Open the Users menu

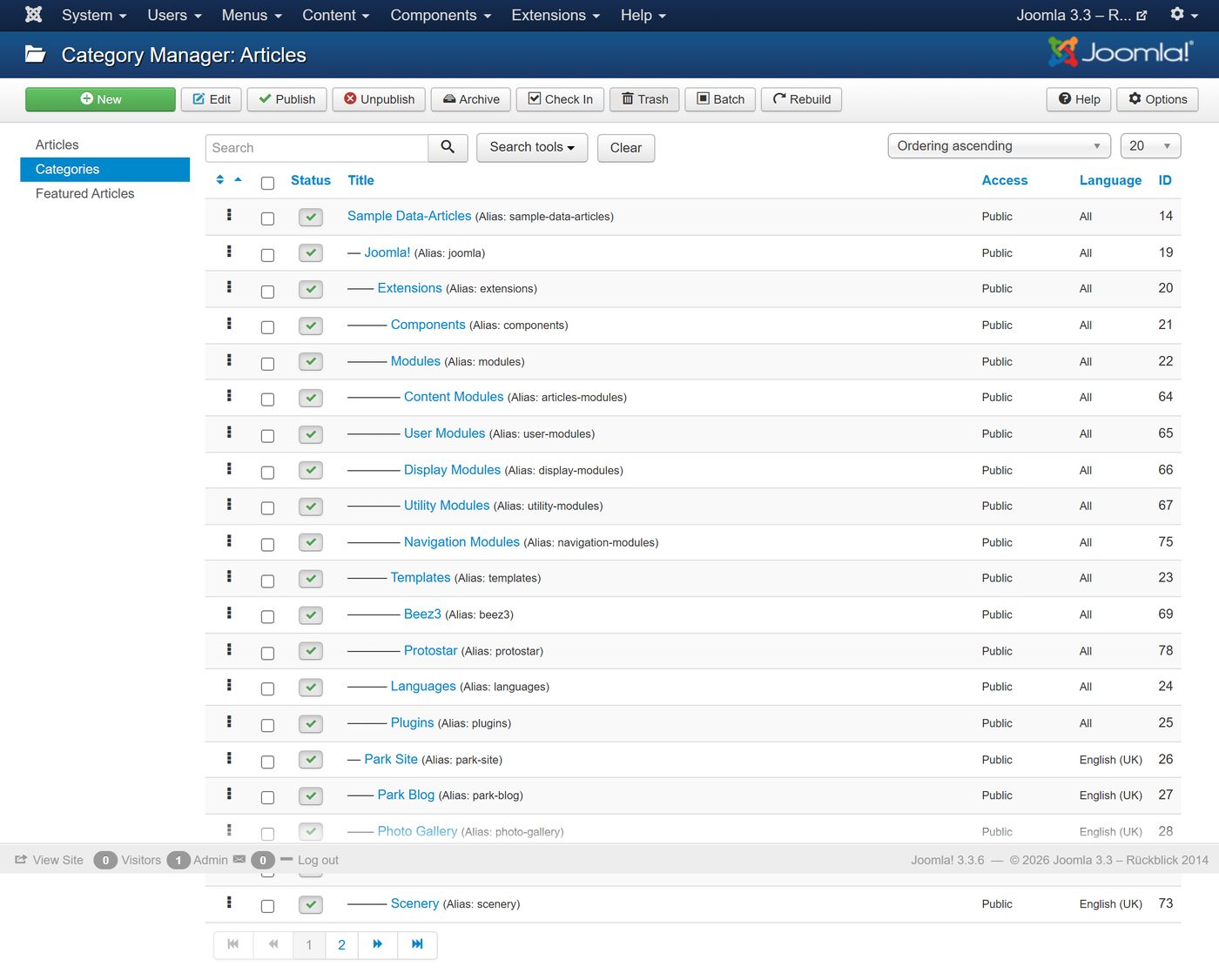tap(174, 15)
